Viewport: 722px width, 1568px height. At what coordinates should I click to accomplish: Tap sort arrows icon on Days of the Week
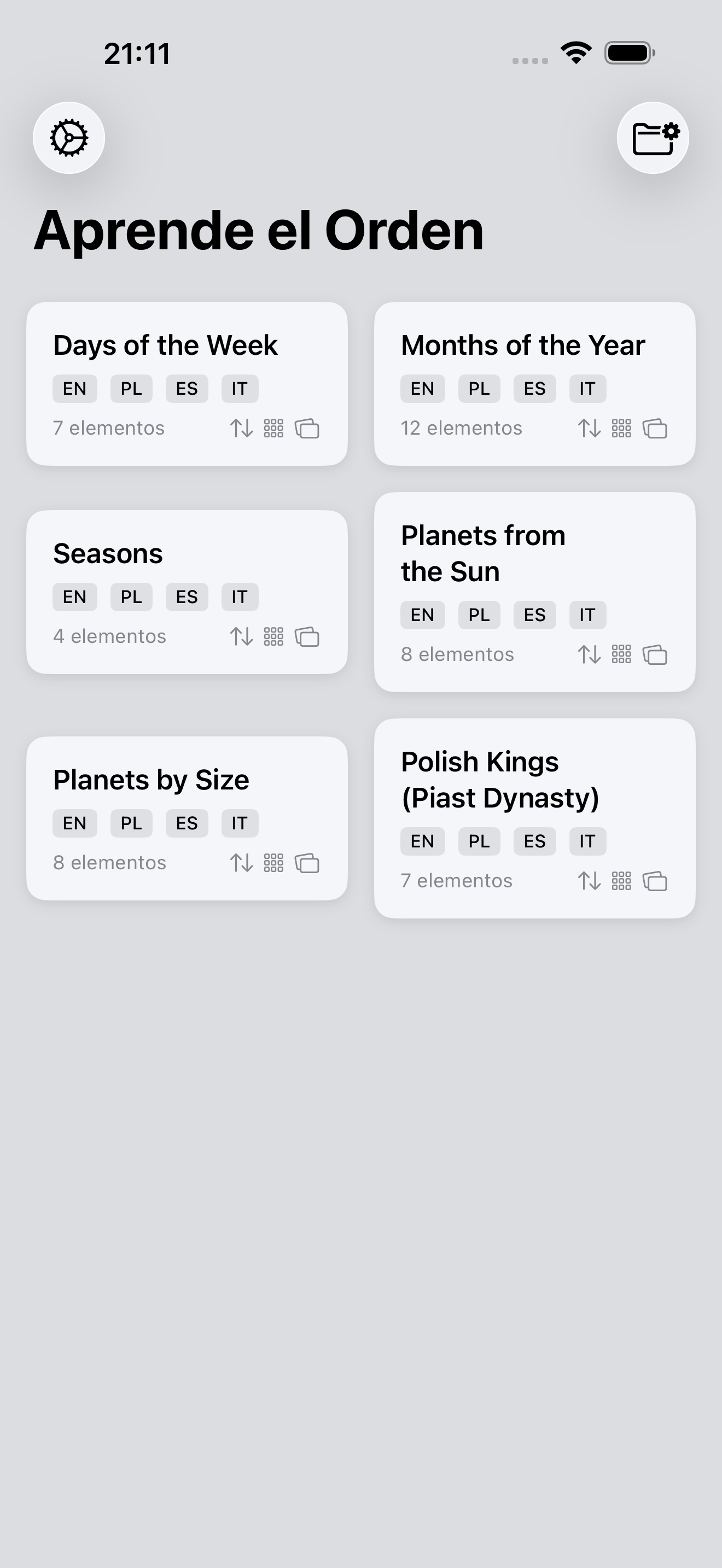pos(242,429)
